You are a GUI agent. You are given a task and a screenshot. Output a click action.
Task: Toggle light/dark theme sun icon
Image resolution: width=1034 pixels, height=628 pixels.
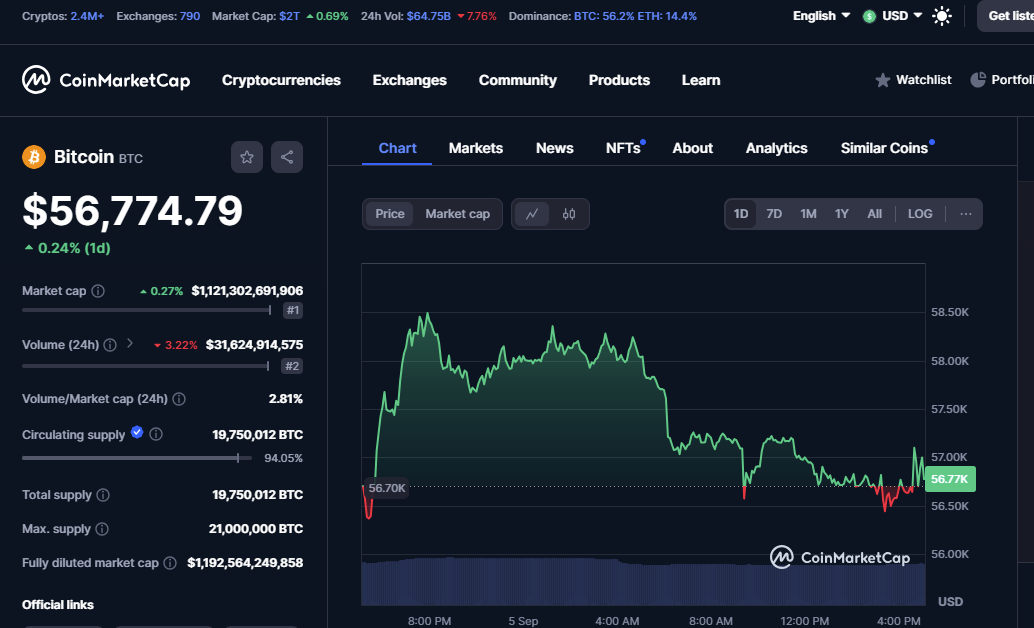coord(942,16)
